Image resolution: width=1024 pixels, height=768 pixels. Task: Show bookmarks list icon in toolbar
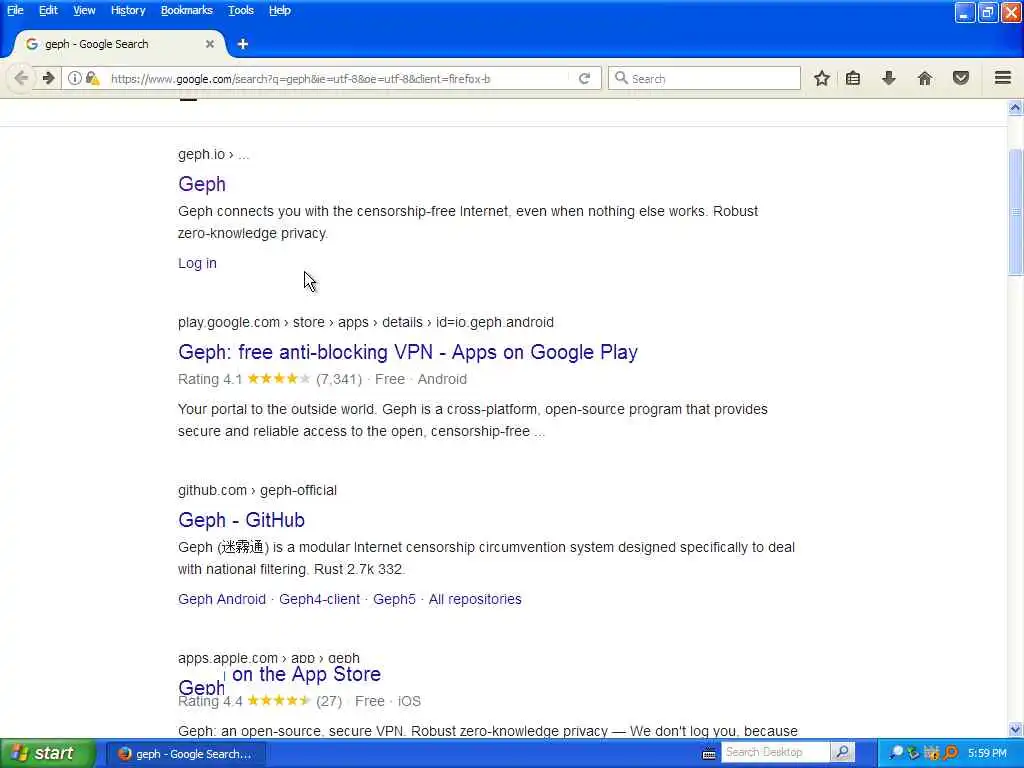click(x=853, y=78)
